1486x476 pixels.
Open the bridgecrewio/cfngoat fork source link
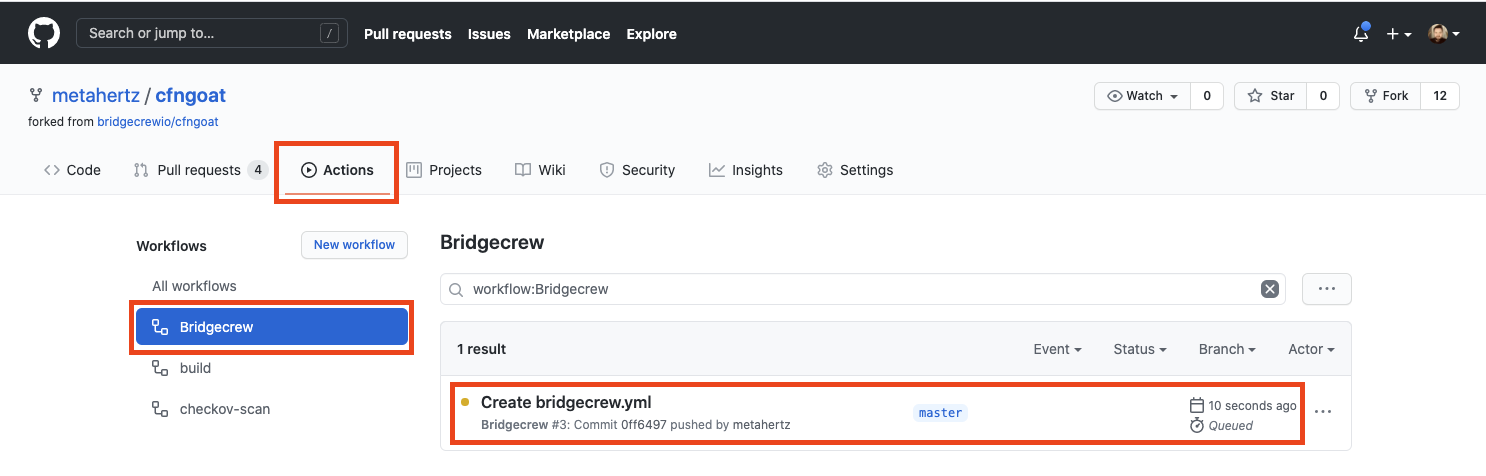point(158,121)
